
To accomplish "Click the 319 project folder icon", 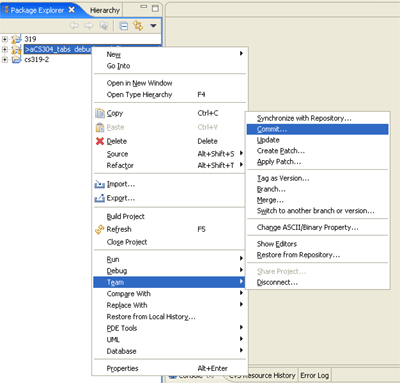I will point(16,39).
